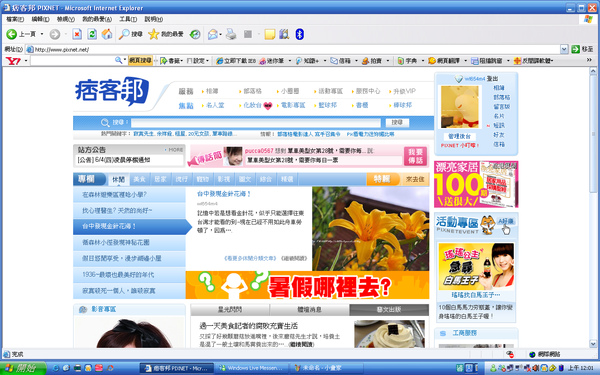Screen dimensions: 600x375
Task: Click the 網頁搜尋 button on Yahoo toolbar
Action: 140,60
